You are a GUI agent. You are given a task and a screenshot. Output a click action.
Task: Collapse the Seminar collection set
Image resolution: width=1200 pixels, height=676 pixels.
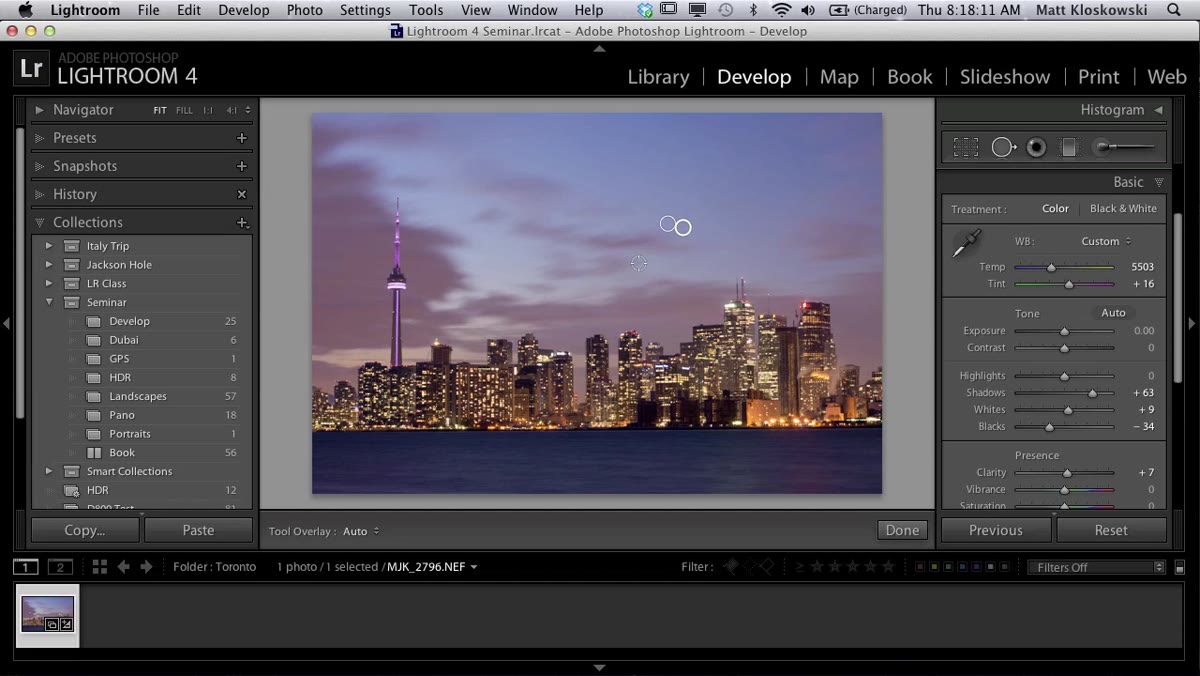point(49,302)
